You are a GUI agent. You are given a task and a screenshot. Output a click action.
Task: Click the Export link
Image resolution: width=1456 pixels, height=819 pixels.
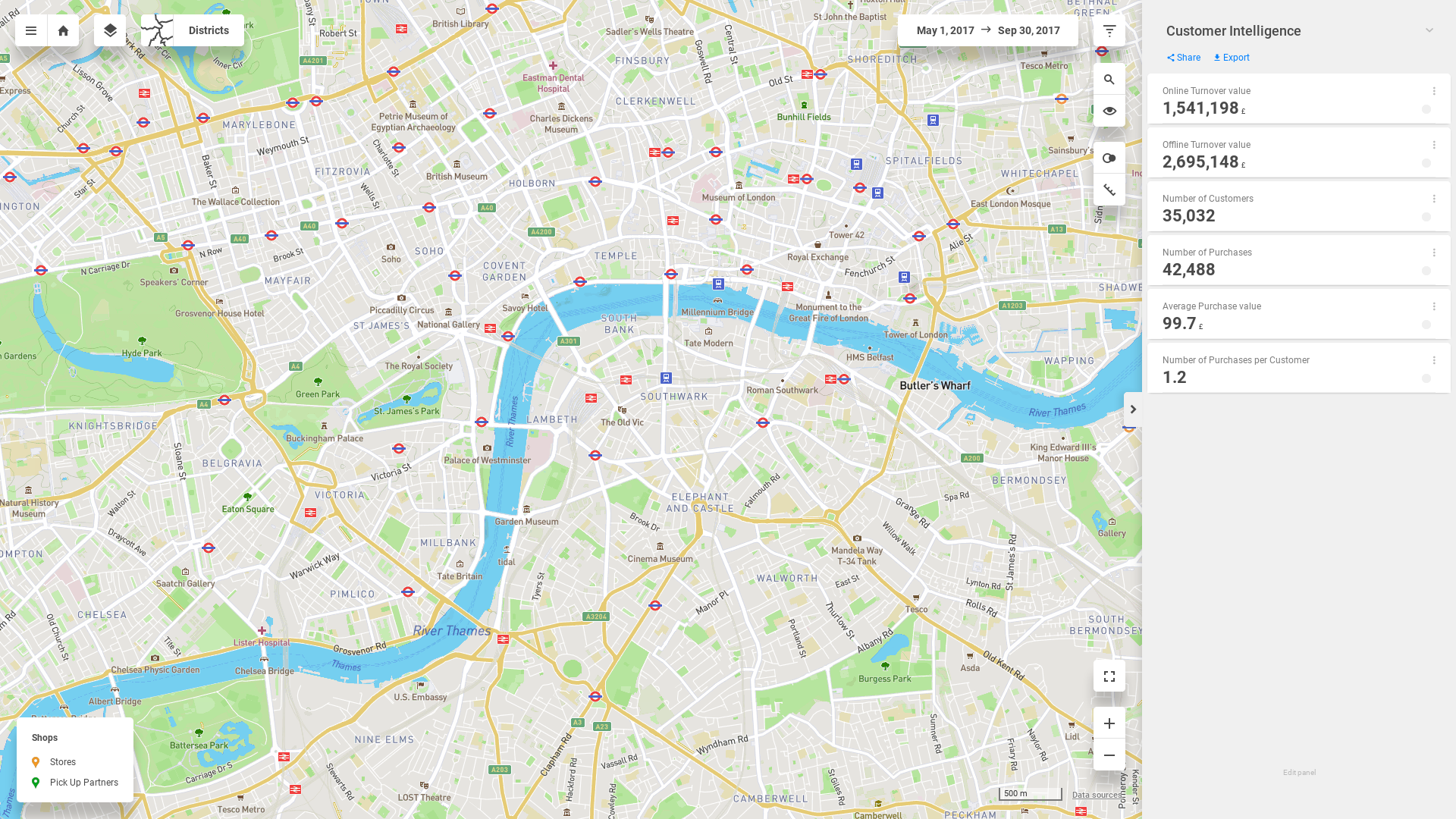(1232, 58)
